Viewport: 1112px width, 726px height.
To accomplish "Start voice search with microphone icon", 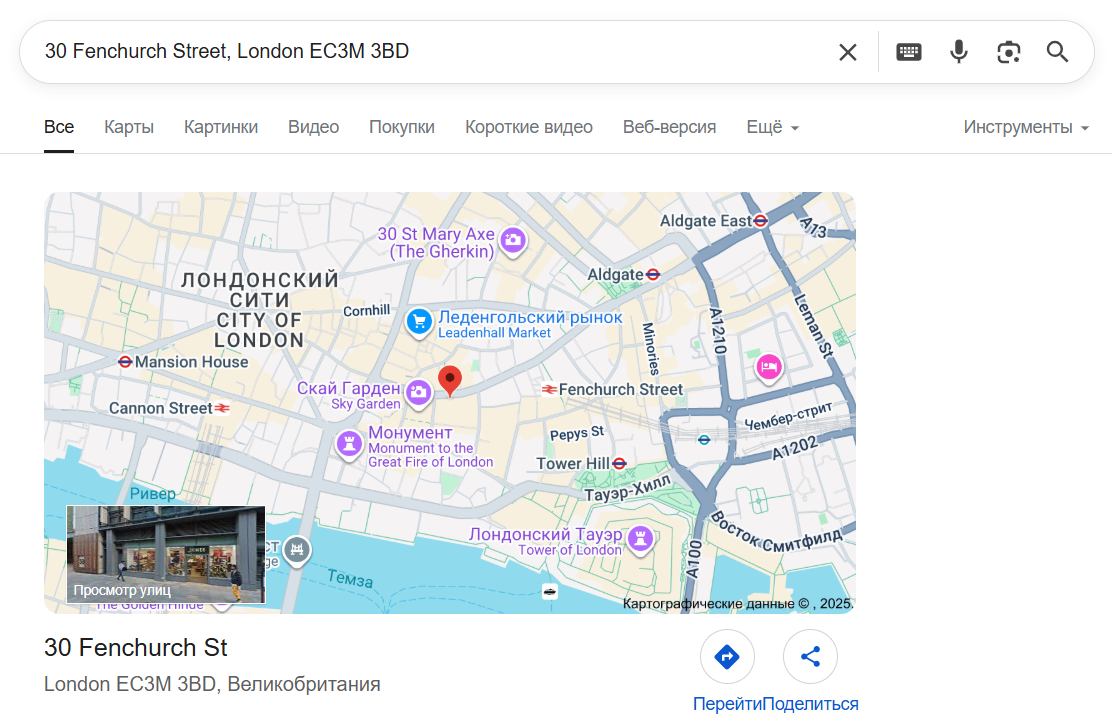I will [x=959, y=52].
